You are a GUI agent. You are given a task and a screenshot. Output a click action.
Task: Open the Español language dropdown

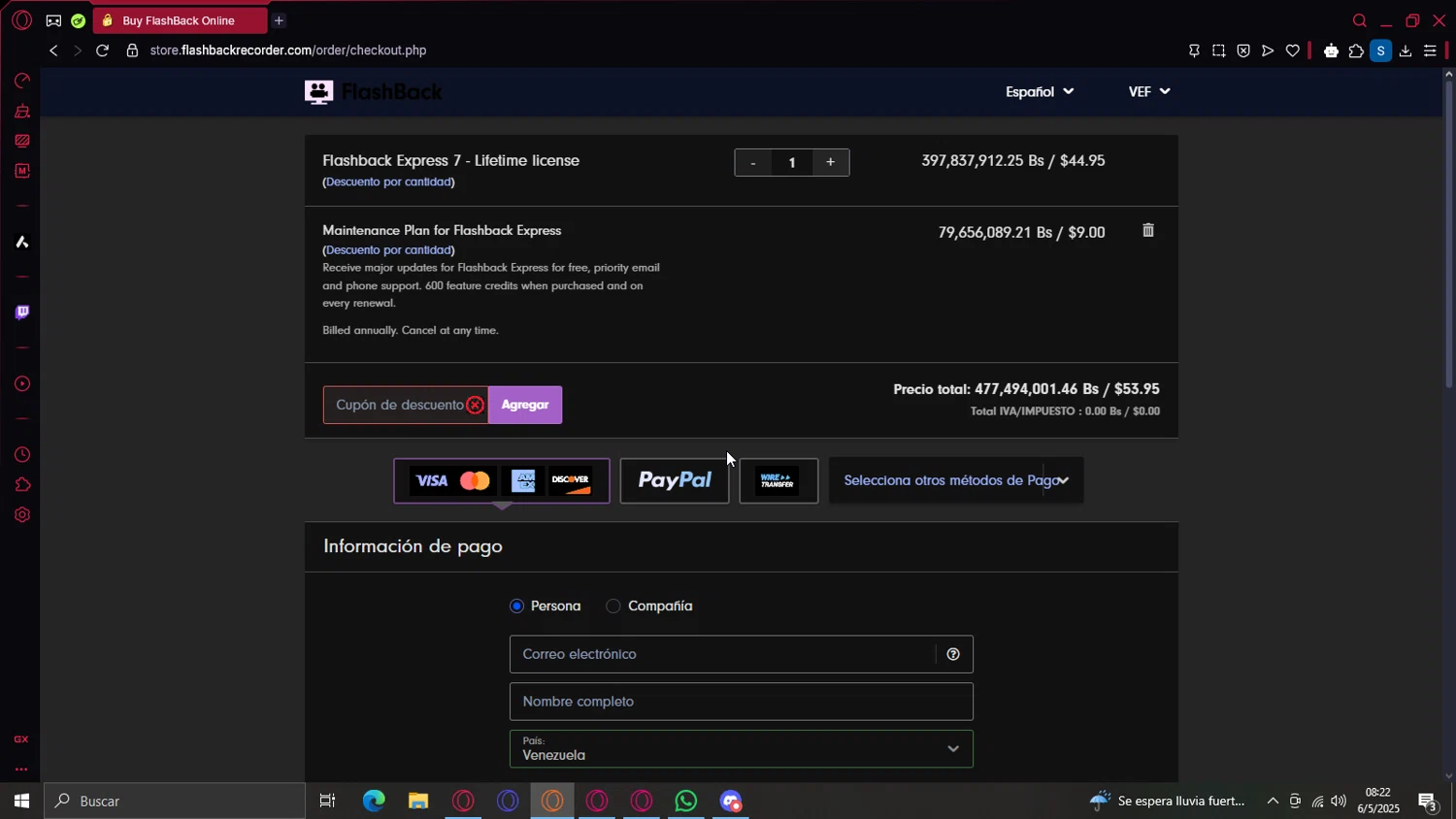[x=1040, y=91]
